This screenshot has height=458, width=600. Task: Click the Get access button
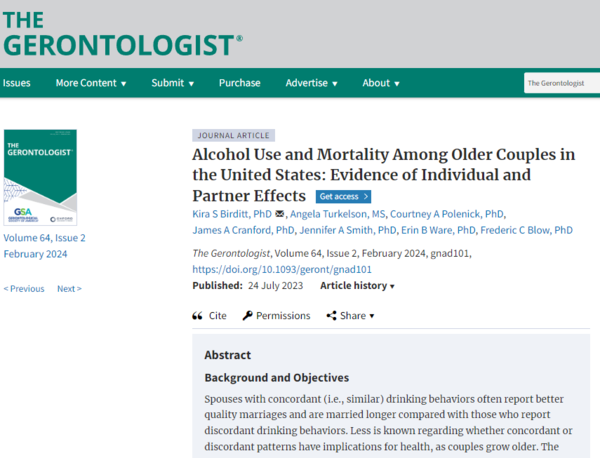click(x=351, y=196)
